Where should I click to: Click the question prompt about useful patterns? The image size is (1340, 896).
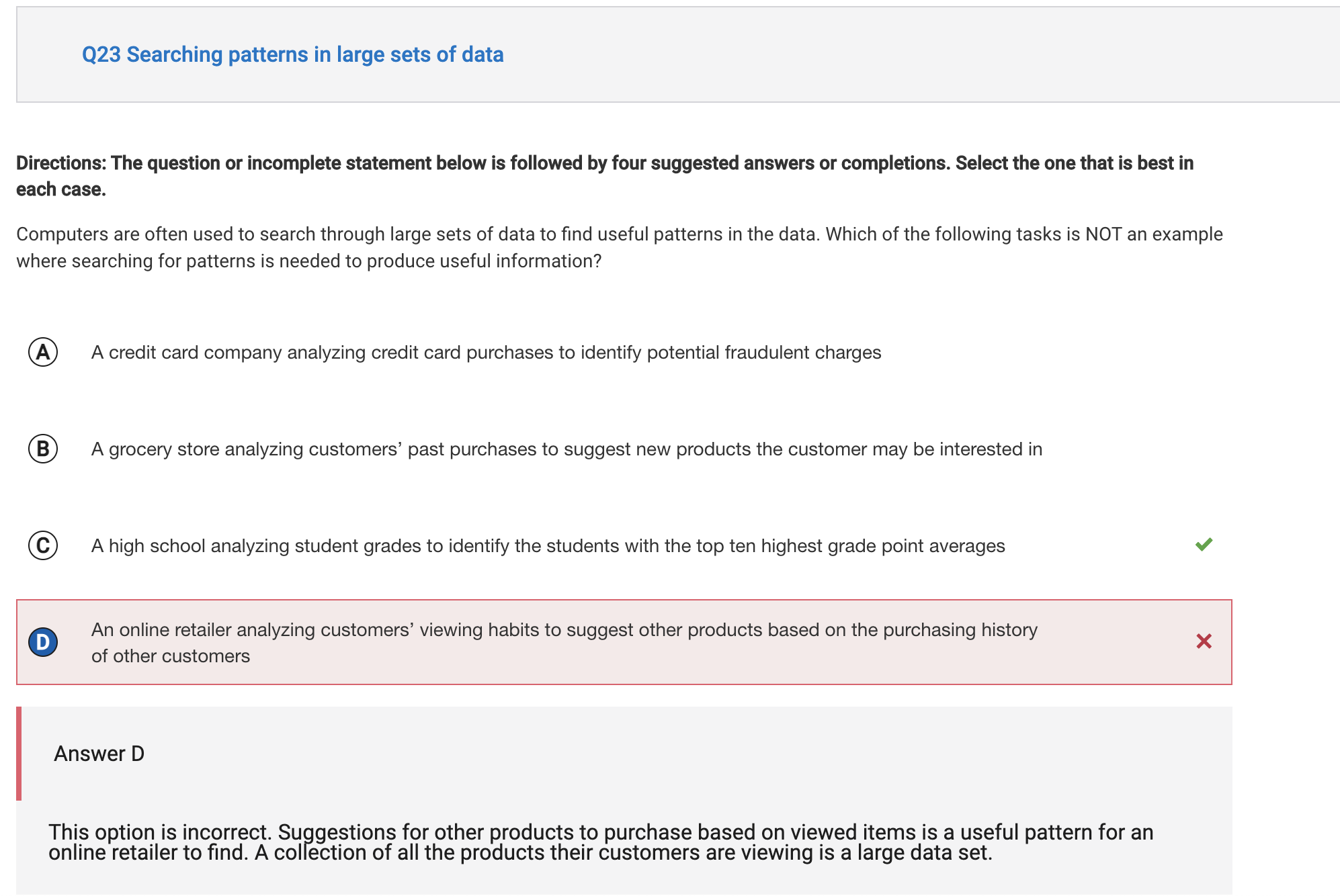point(619,247)
